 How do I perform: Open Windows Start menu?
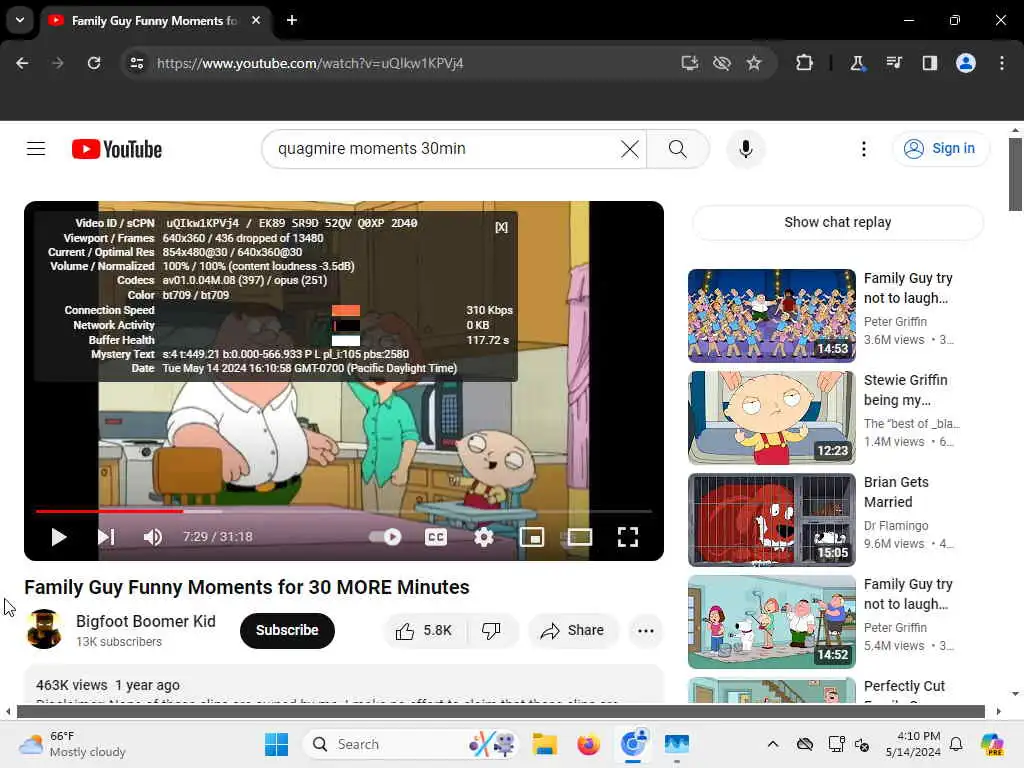pos(276,744)
